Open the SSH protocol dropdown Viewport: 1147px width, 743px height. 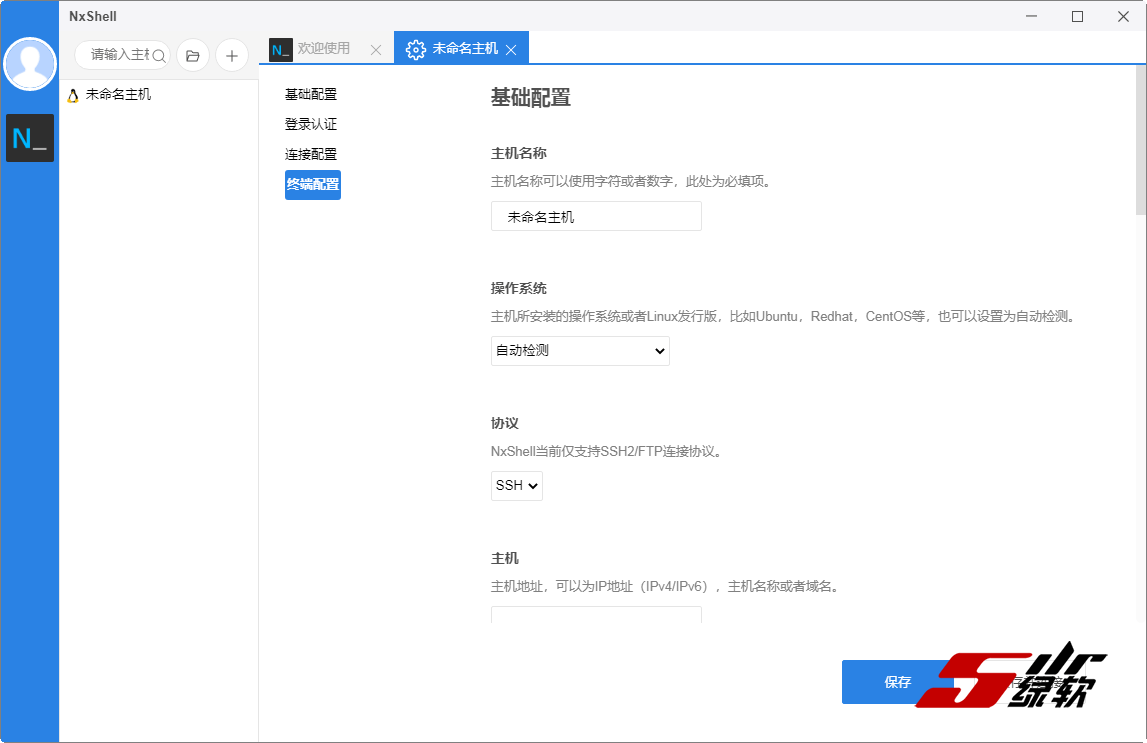517,486
